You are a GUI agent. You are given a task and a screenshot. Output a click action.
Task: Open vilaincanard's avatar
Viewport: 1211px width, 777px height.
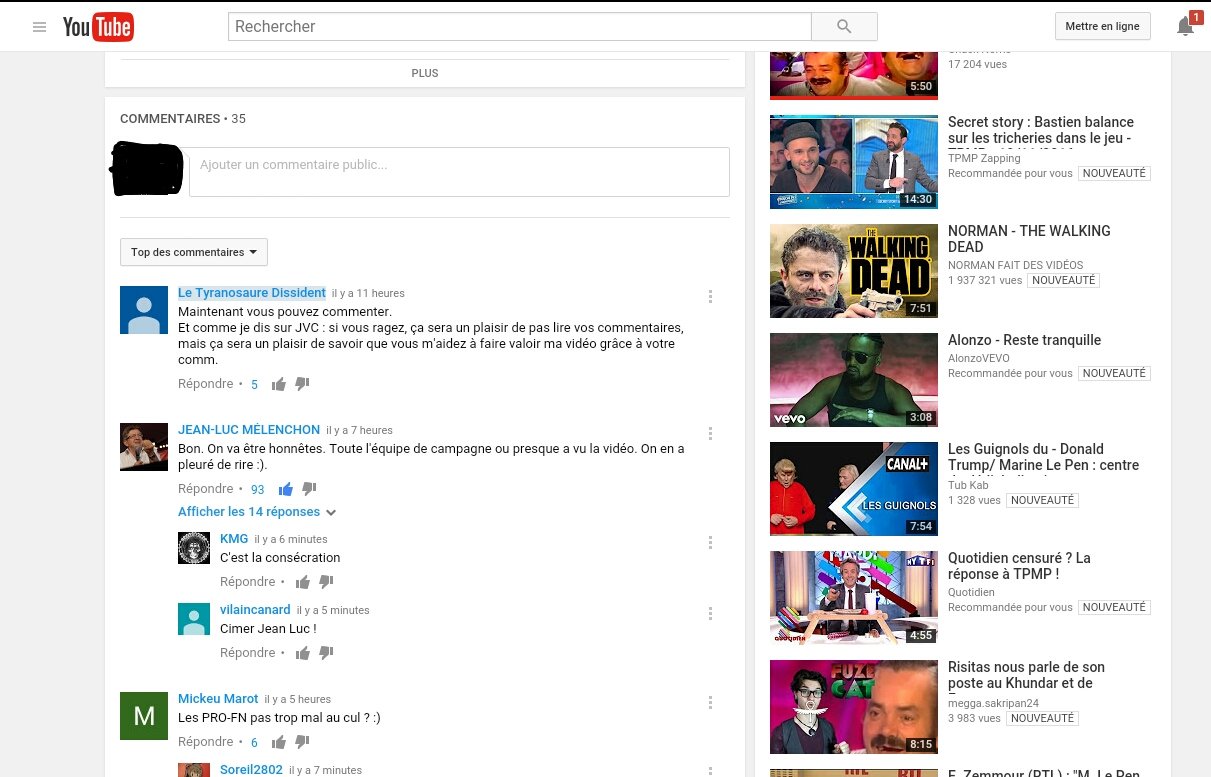pos(194,619)
